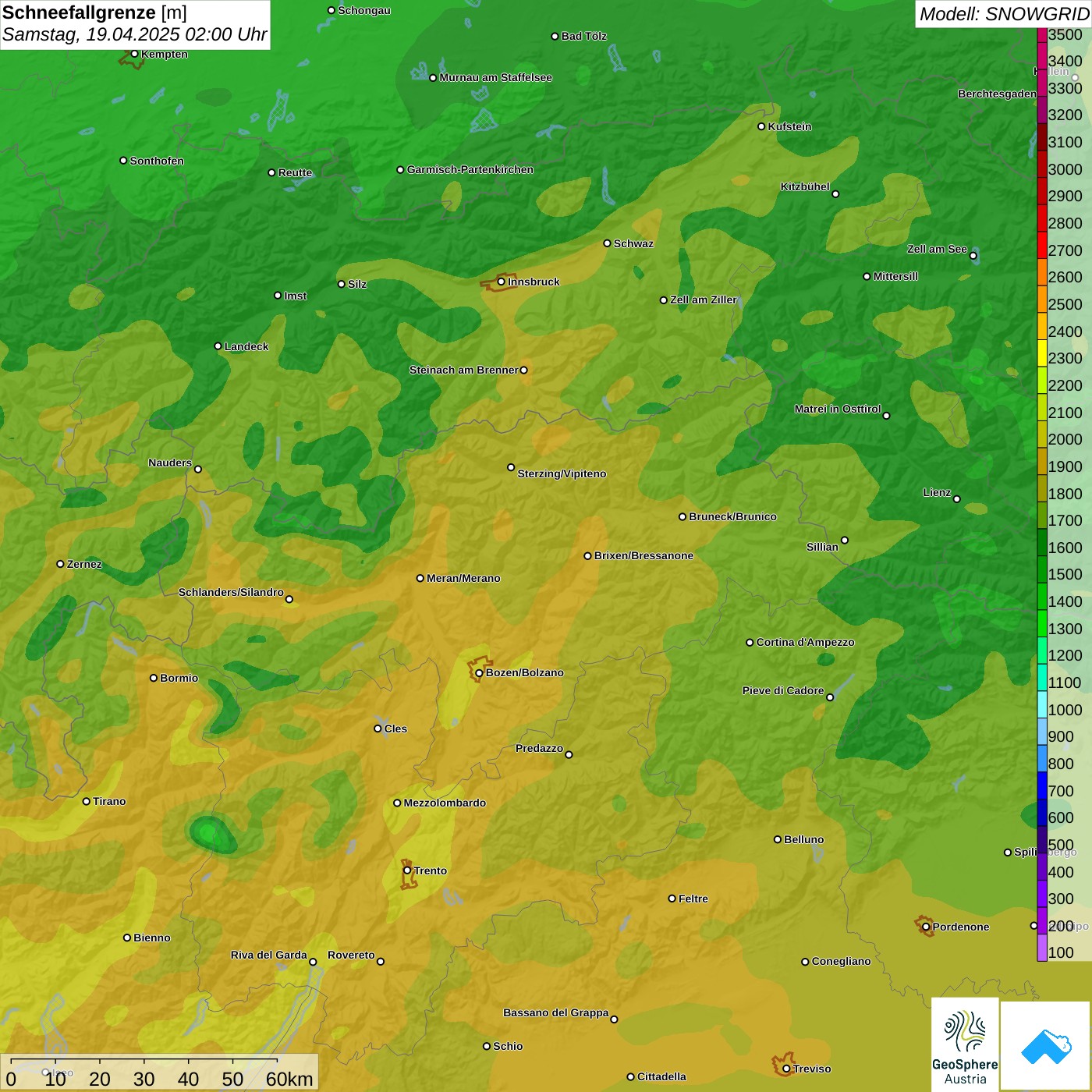
Task: Click the Zernez marker dot
Action: 60,564
